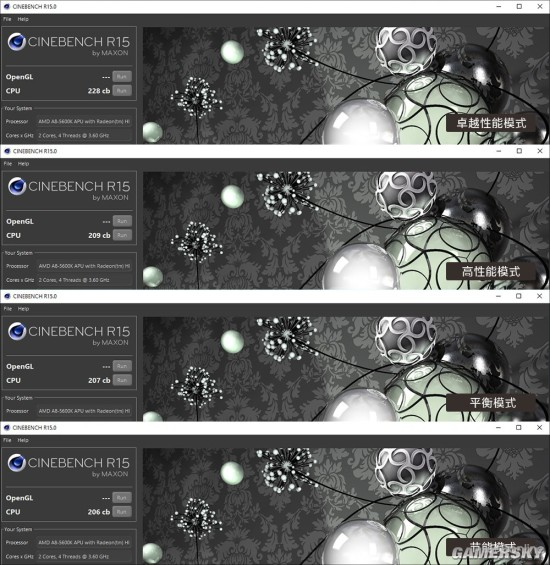Minimize the 206 cb Cinebench window

click(498, 427)
